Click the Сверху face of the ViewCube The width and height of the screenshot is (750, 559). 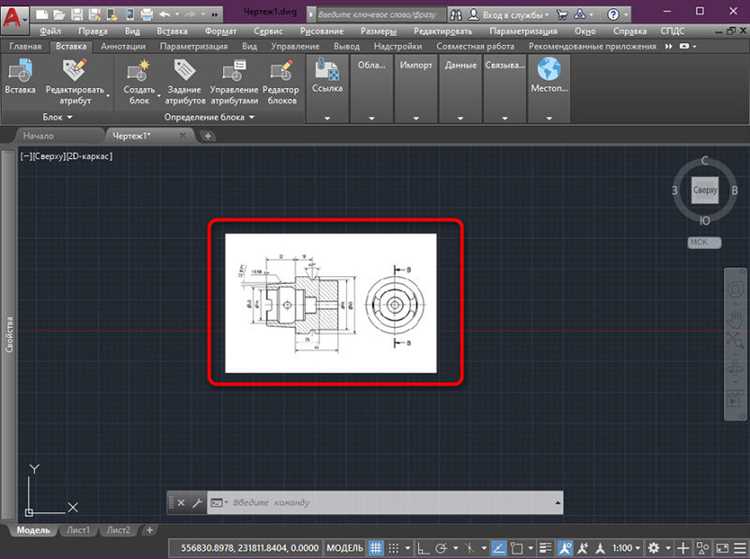705,190
